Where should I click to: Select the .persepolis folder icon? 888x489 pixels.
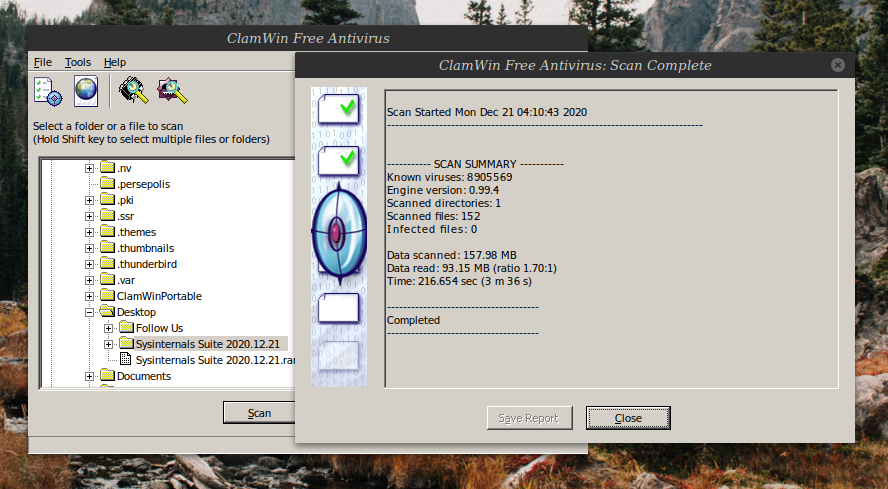click(x=108, y=183)
